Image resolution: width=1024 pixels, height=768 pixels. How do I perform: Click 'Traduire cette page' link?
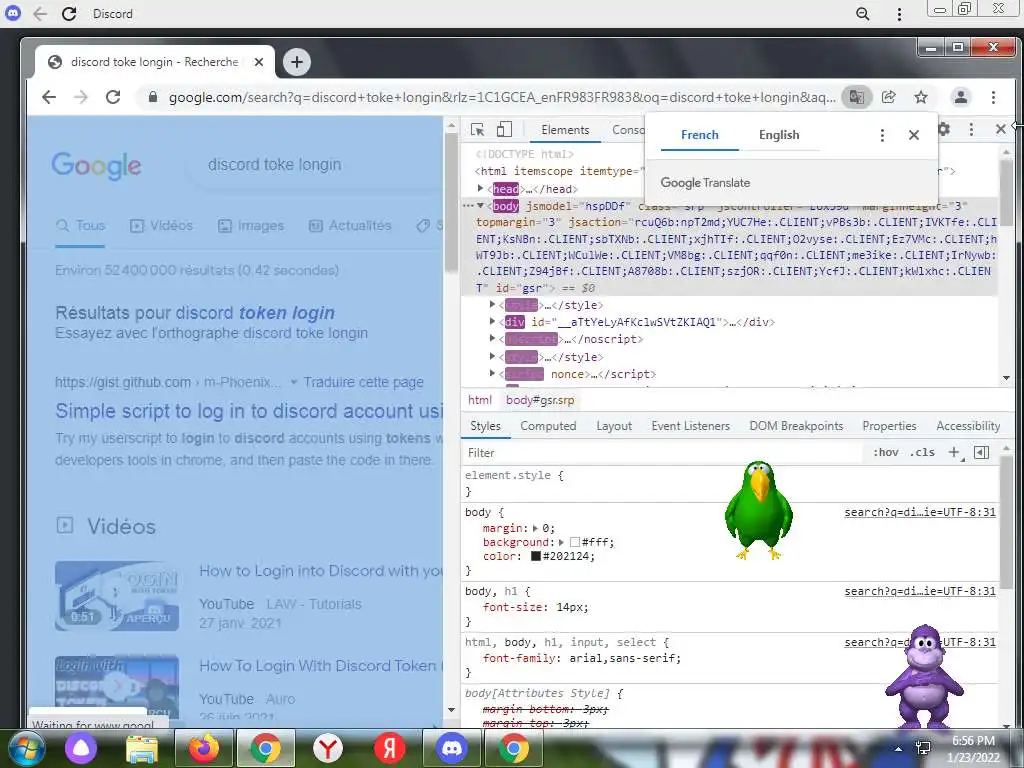363,382
